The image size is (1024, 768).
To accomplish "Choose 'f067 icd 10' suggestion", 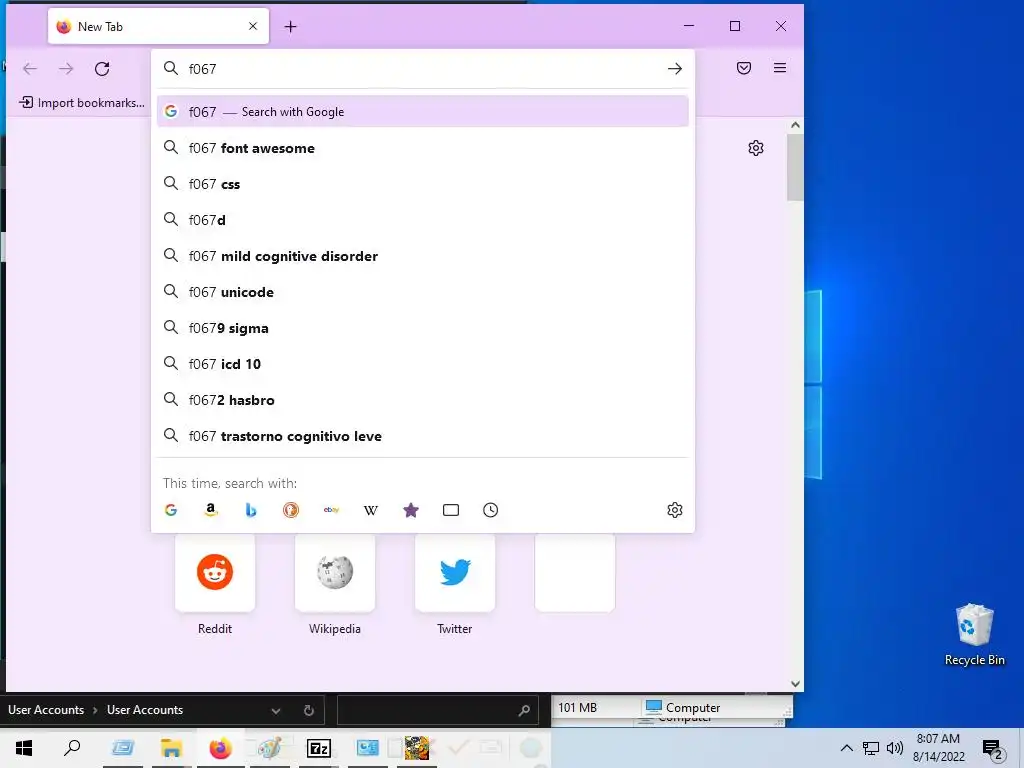I will point(423,364).
